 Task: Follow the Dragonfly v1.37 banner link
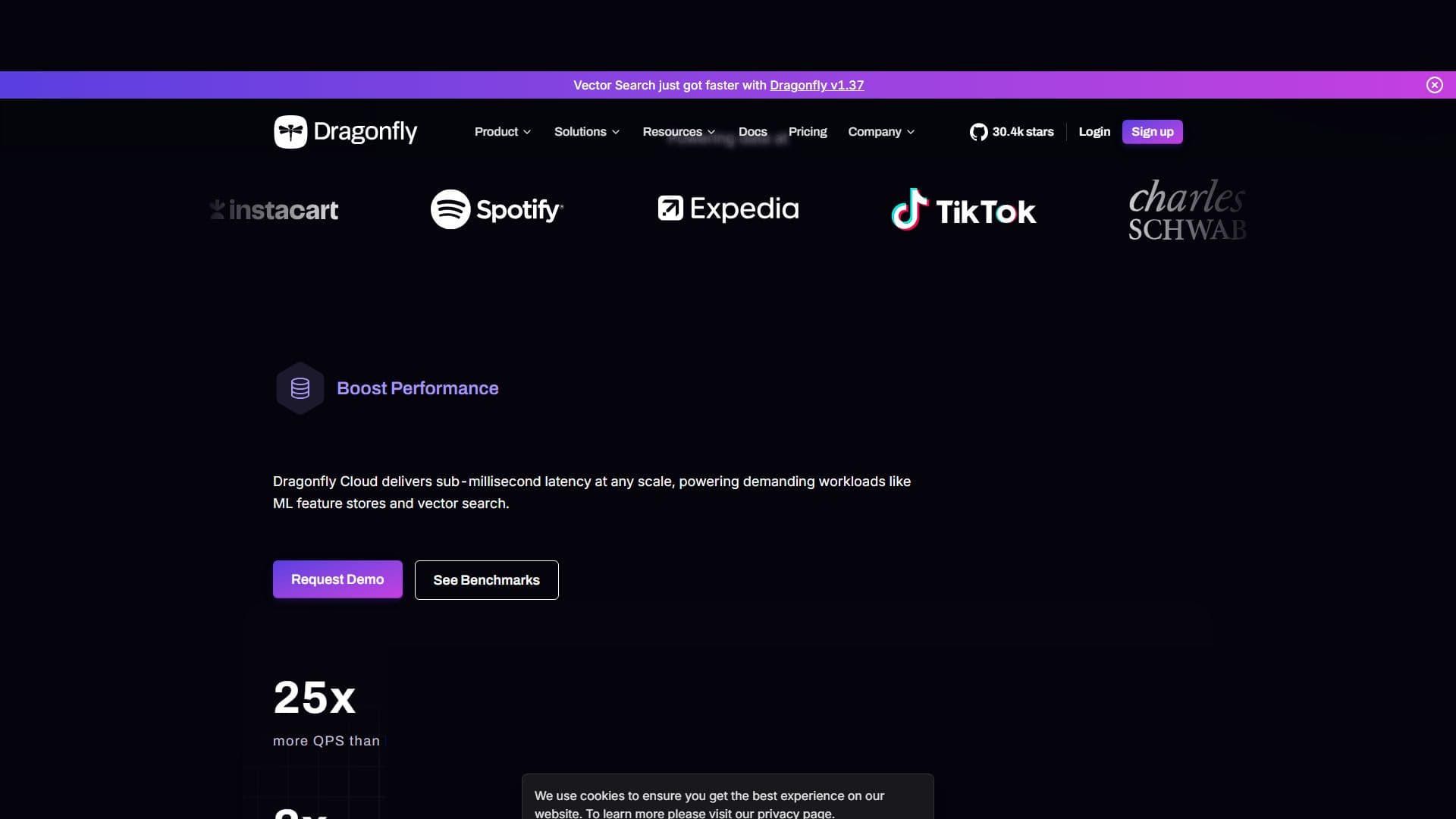tap(817, 85)
